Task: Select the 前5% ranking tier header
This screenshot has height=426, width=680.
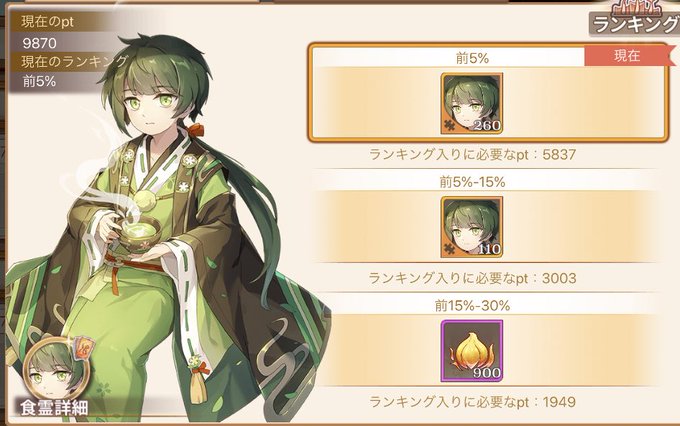Action: [472, 58]
